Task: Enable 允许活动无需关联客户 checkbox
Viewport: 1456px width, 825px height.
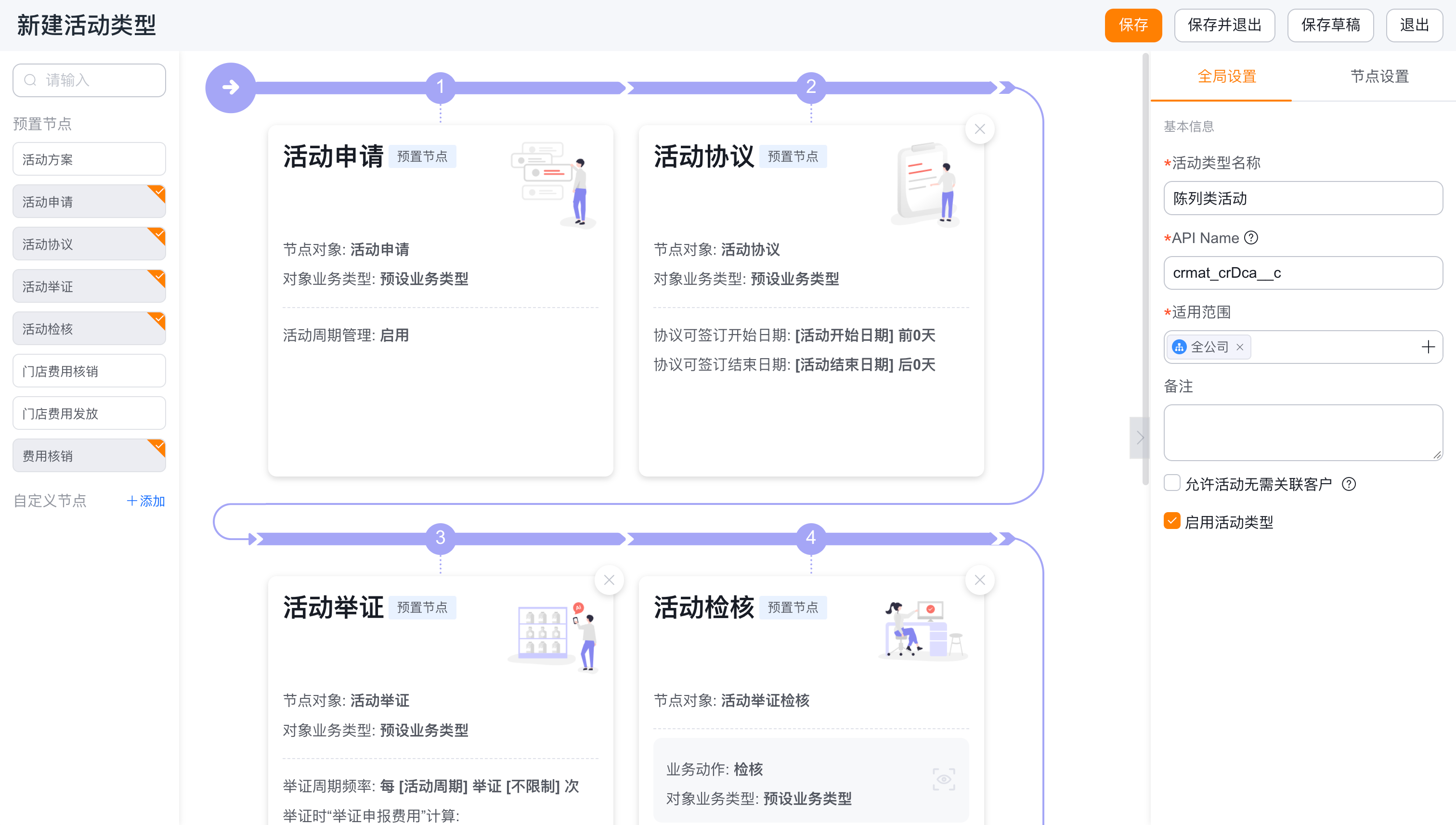Action: [x=1172, y=483]
